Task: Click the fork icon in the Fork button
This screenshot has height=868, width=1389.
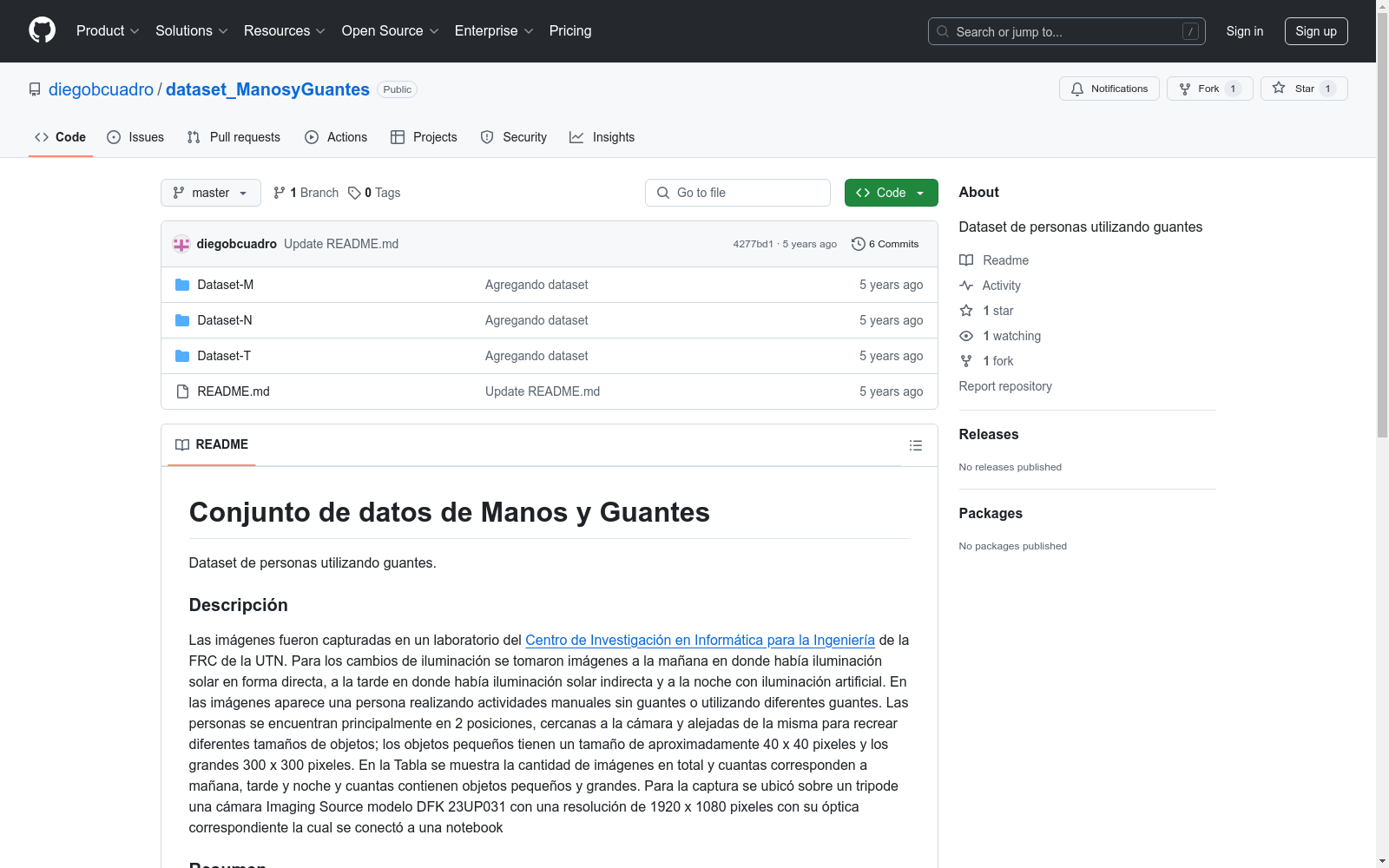Action: pos(1185,89)
